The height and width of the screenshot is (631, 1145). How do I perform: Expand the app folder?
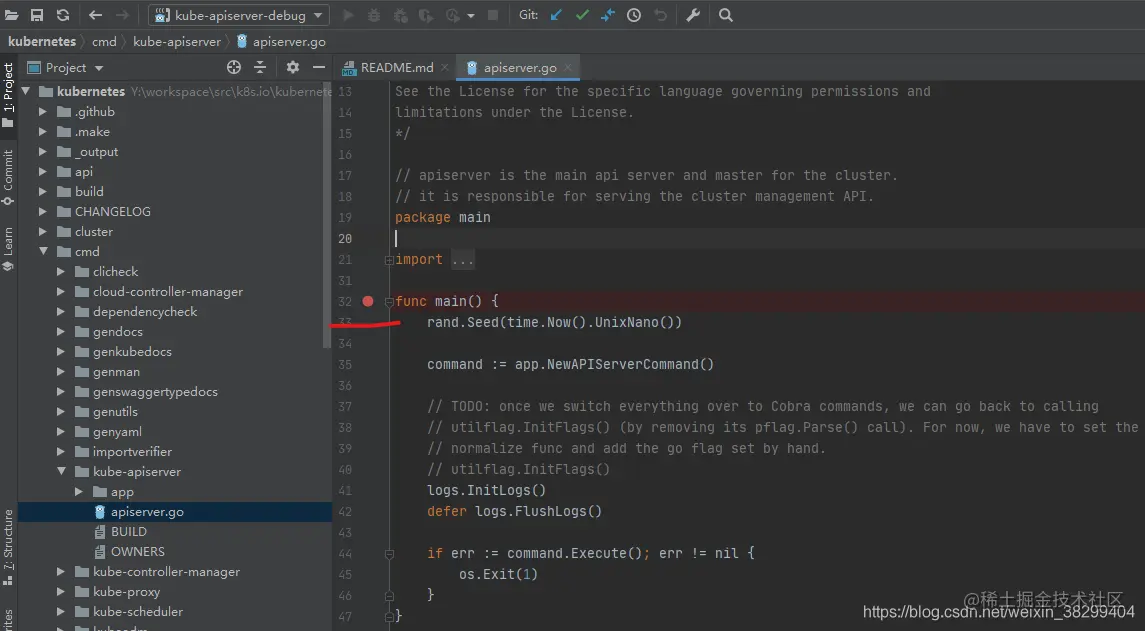point(79,492)
